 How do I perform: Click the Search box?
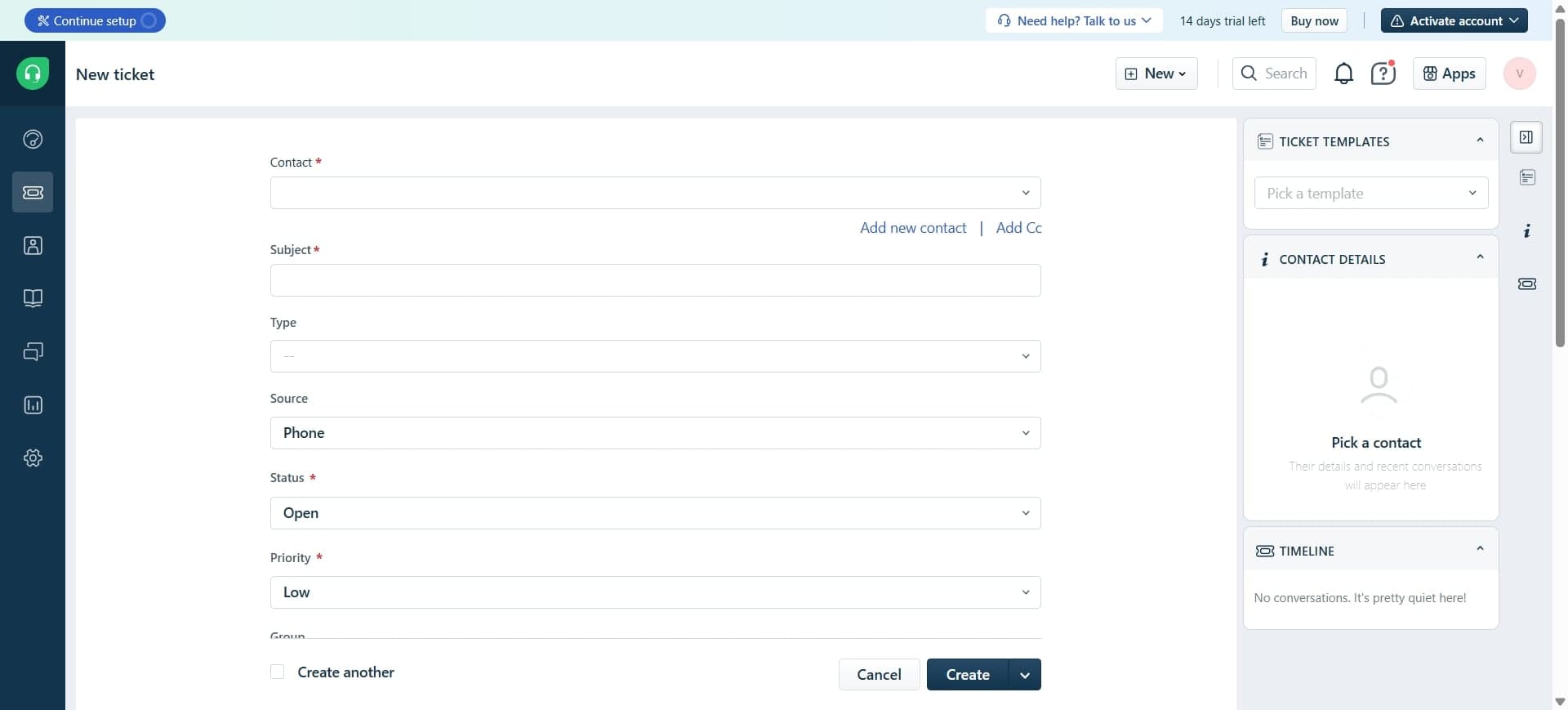1274,74
